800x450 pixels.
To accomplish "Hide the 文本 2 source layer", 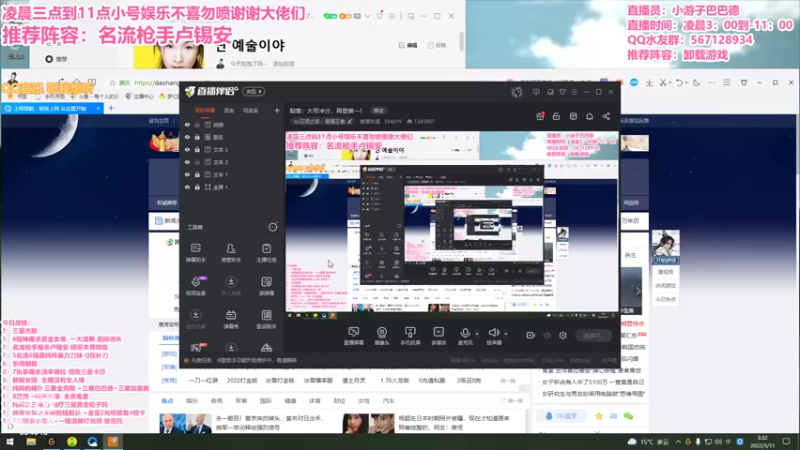I will click(187, 162).
